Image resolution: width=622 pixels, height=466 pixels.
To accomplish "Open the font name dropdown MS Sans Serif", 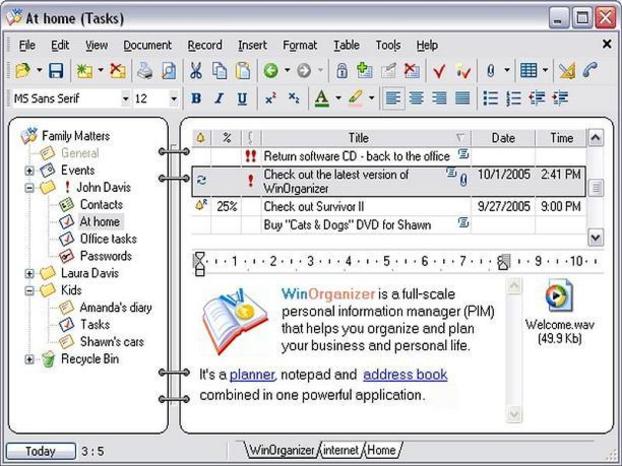I will pos(125,98).
